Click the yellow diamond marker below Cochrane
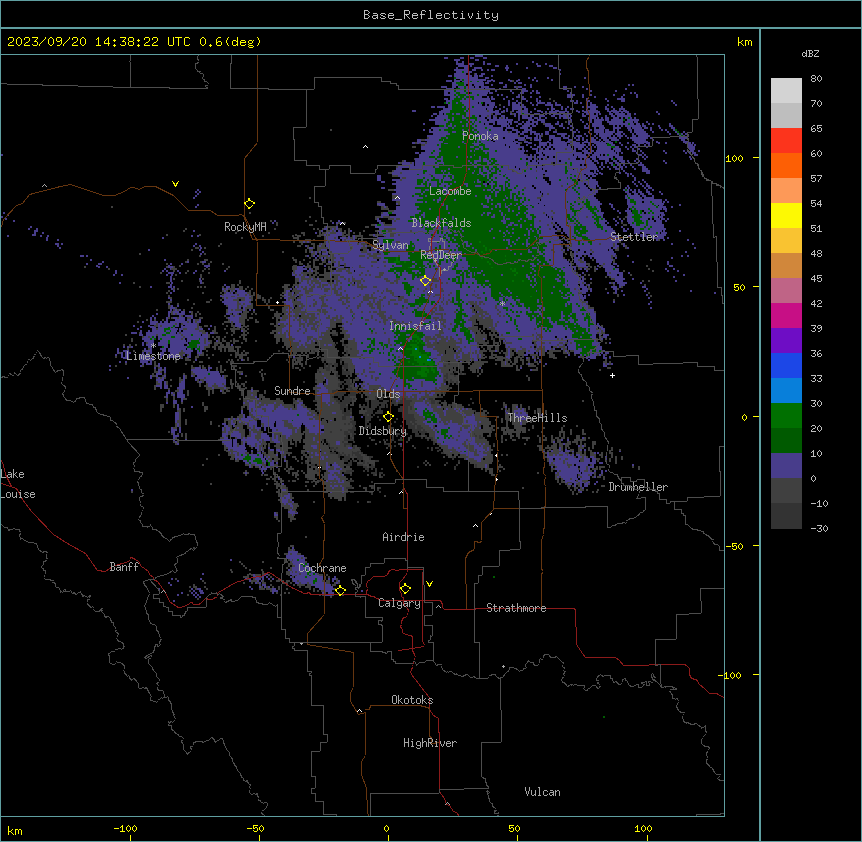The width and height of the screenshot is (862, 842). [x=340, y=590]
